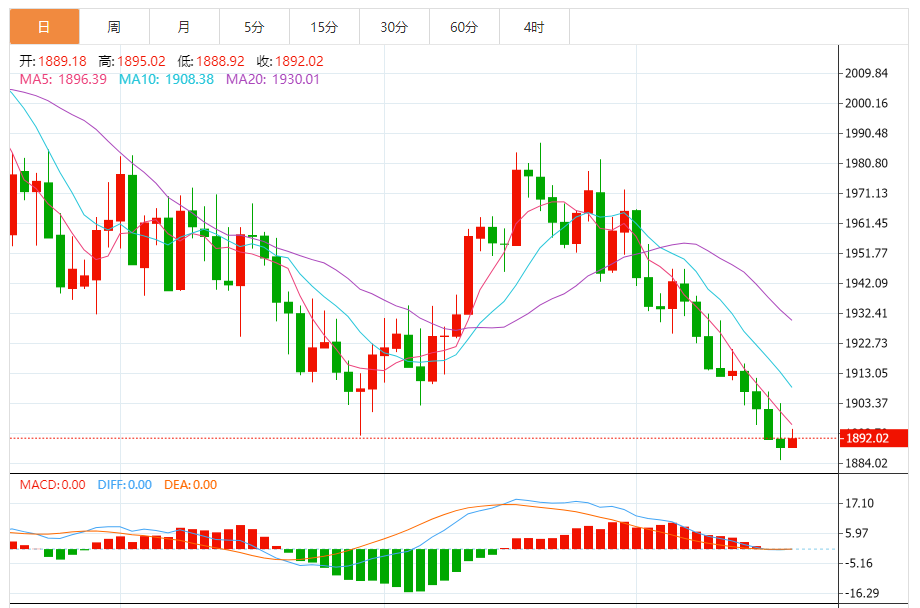Select the 日 daily chart tab
This screenshot has width=920, height=608.
coord(45,27)
